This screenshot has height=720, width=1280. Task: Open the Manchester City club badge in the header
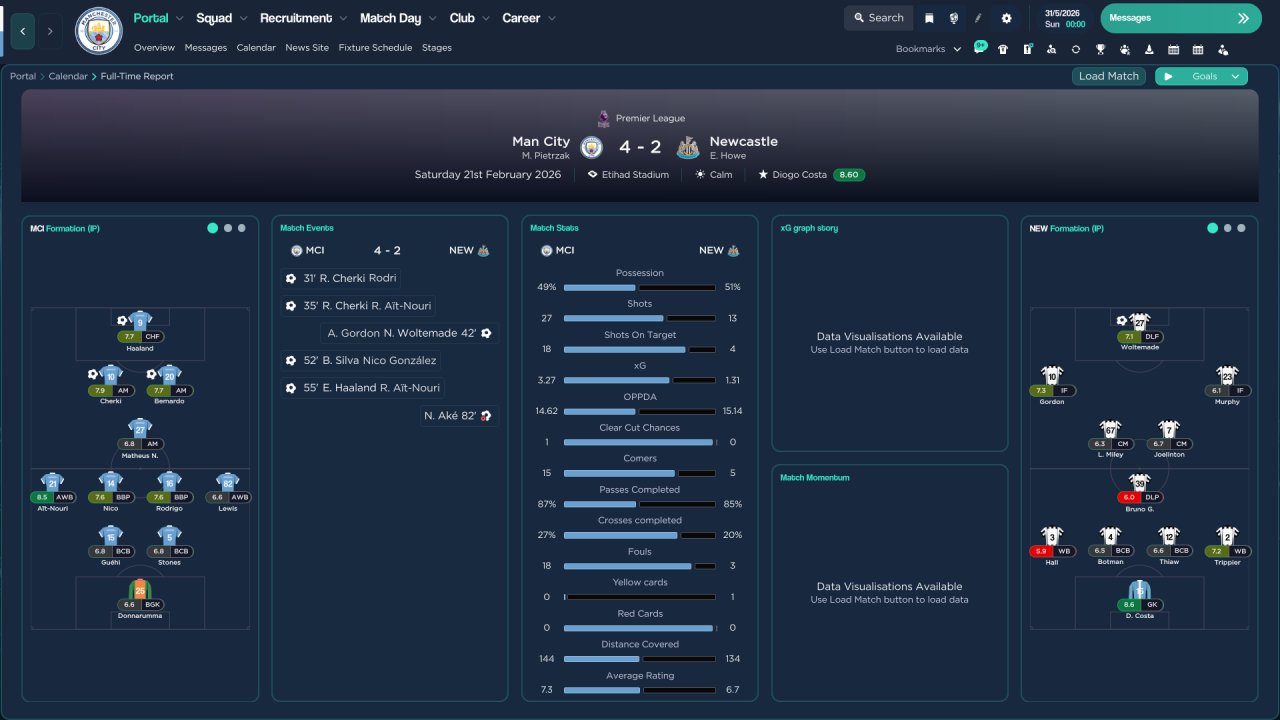point(98,31)
